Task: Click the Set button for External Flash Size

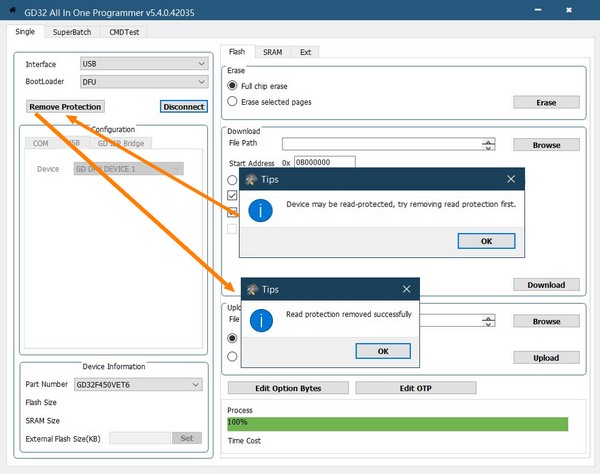Action: (x=187, y=438)
